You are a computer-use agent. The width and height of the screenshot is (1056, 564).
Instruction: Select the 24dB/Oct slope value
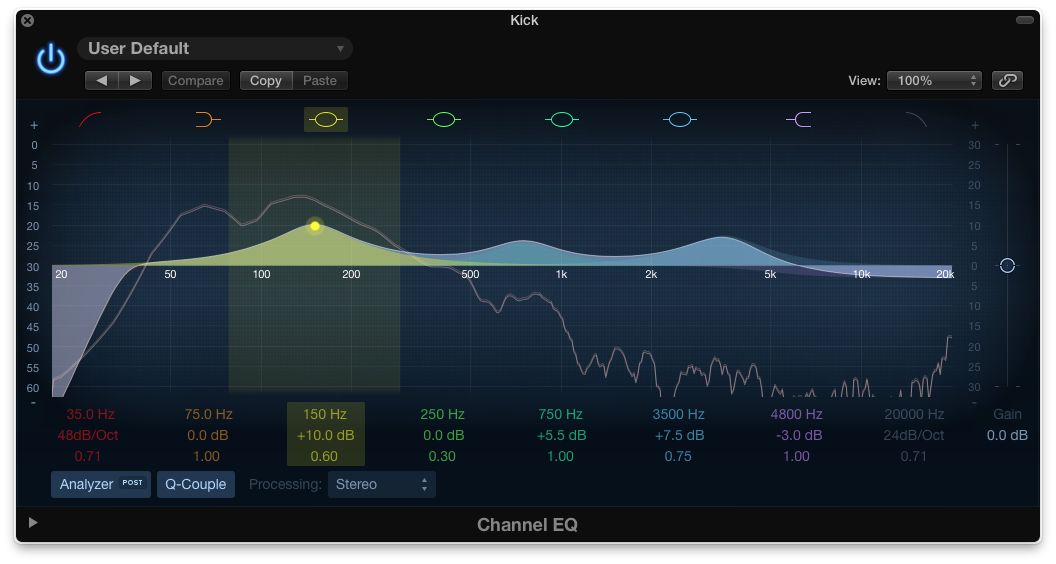click(x=914, y=435)
